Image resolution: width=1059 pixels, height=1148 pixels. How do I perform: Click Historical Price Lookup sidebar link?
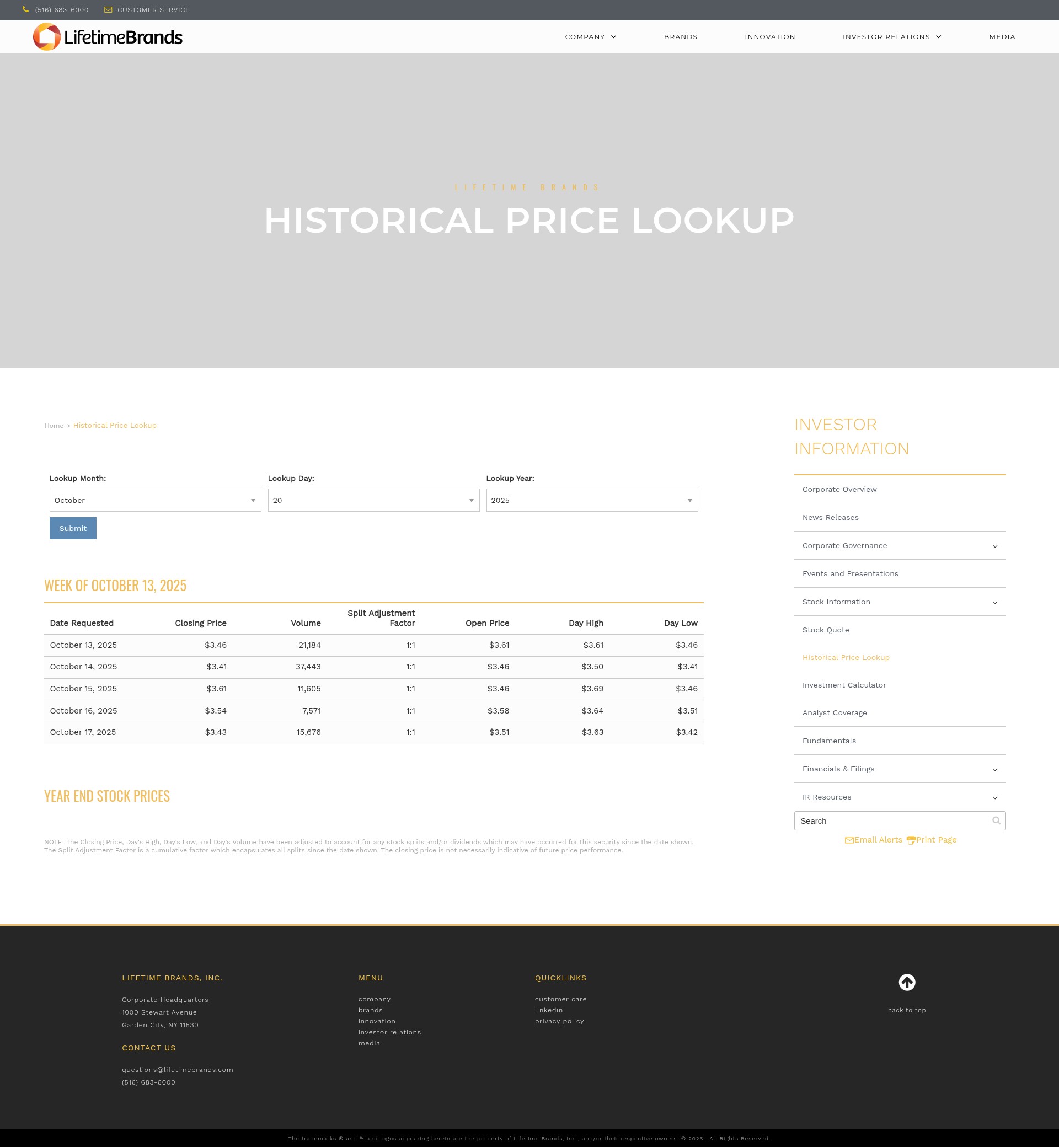coord(845,658)
